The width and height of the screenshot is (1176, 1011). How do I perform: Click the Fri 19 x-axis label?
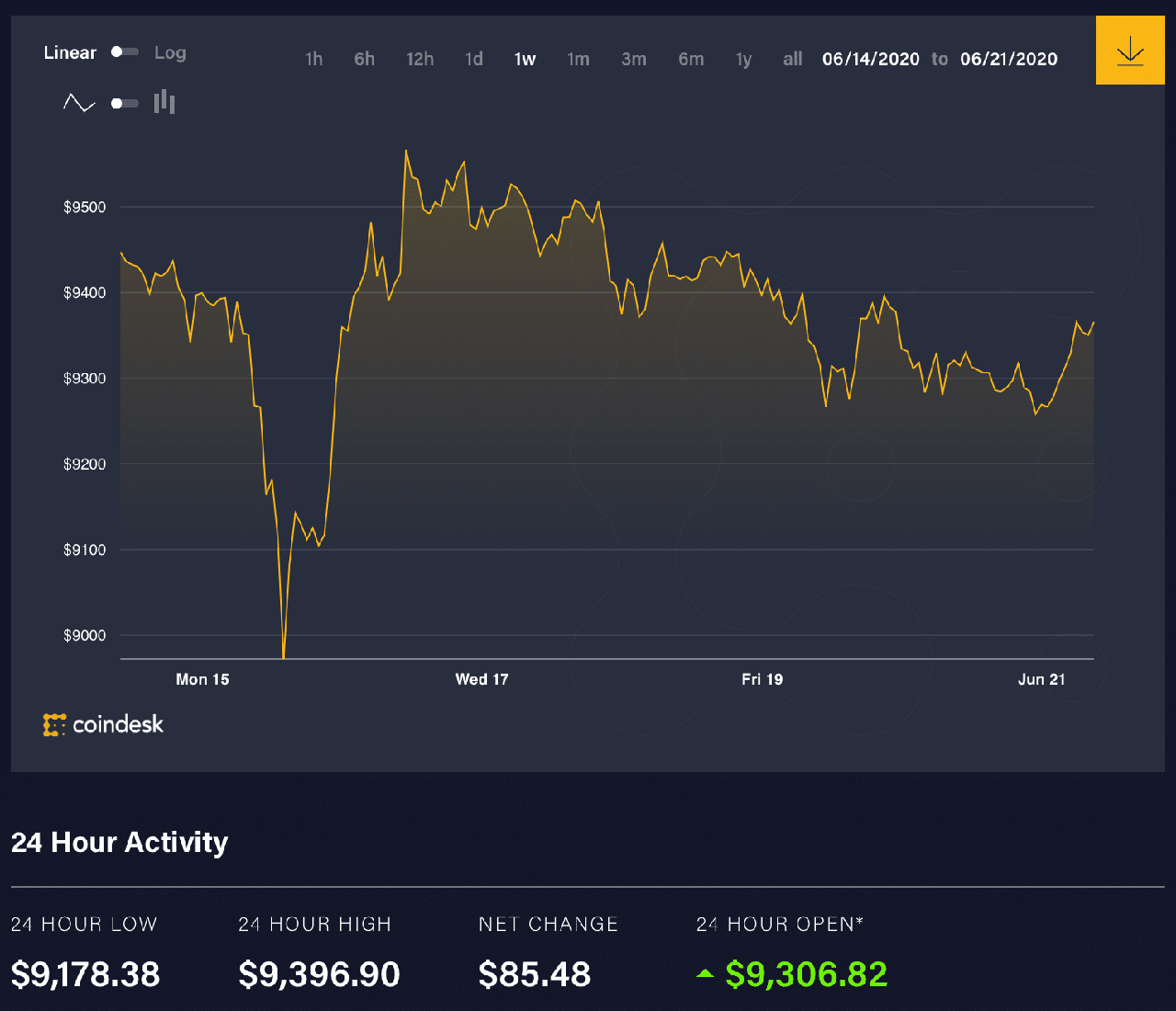click(x=763, y=679)
